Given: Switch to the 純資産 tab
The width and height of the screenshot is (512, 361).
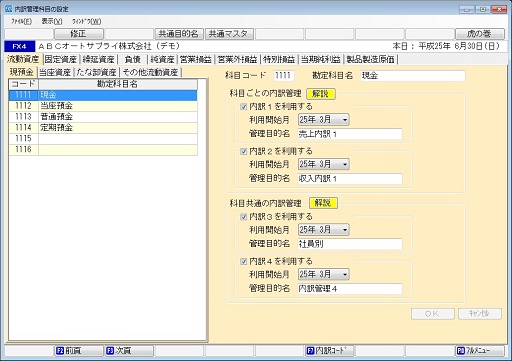Looking at the screenshot, I should pos(162,59).
